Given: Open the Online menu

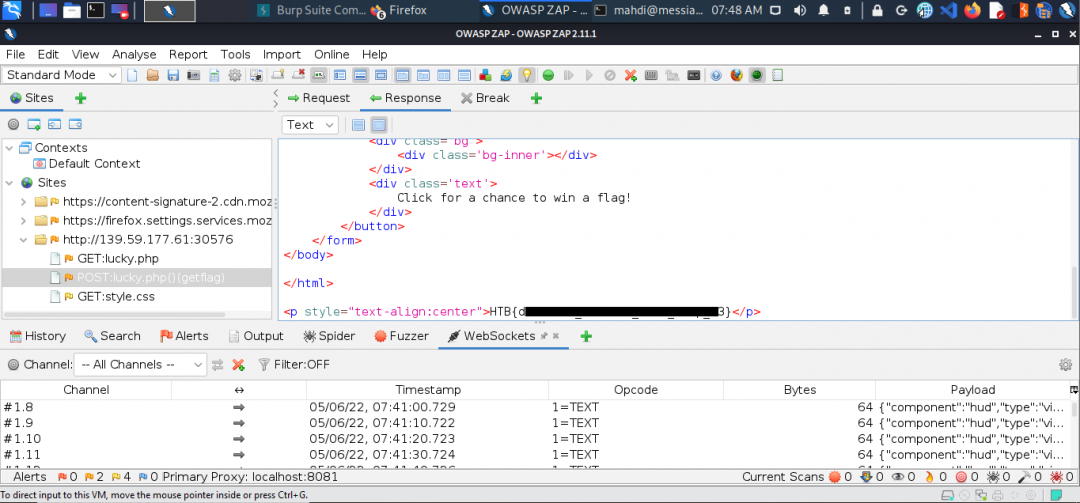Looking at the screenshot, I should (x=332, y=54).
